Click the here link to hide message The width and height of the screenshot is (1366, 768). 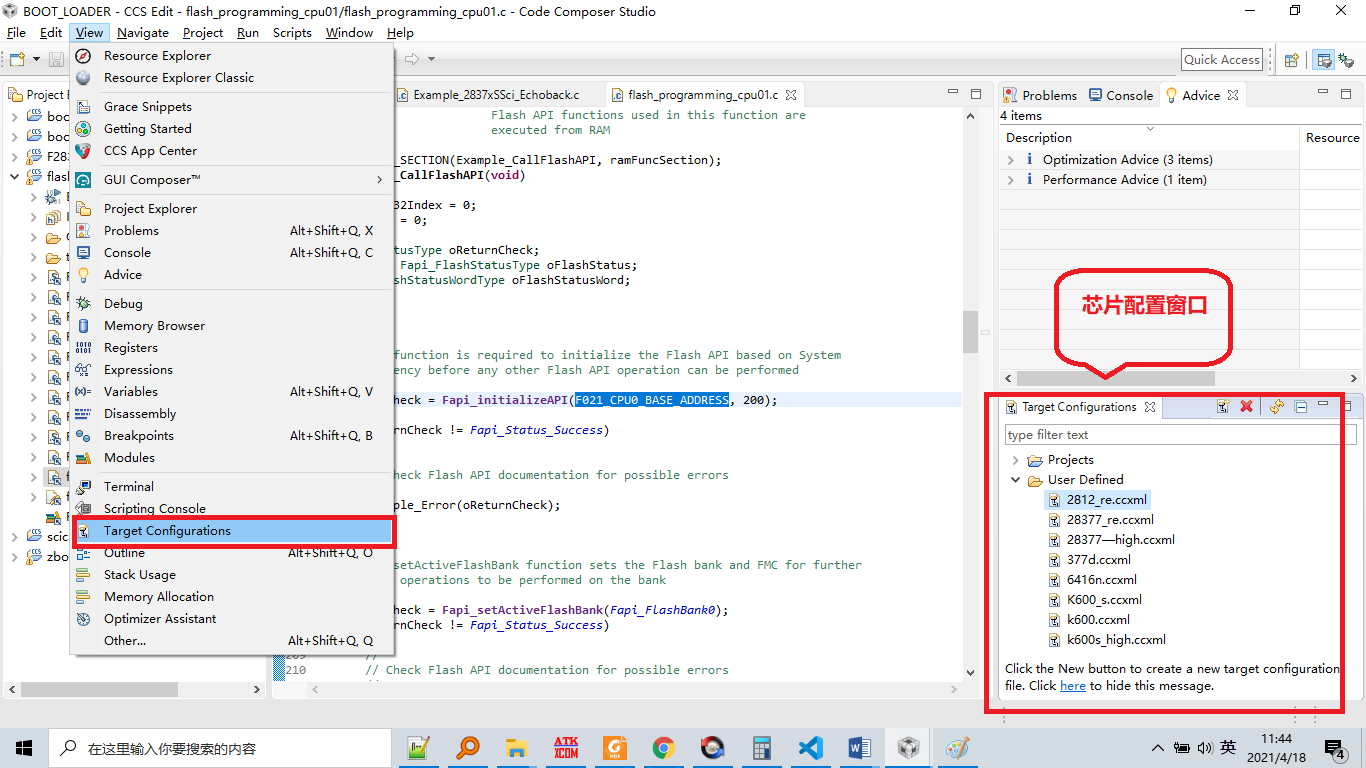tap(1074, 686)
